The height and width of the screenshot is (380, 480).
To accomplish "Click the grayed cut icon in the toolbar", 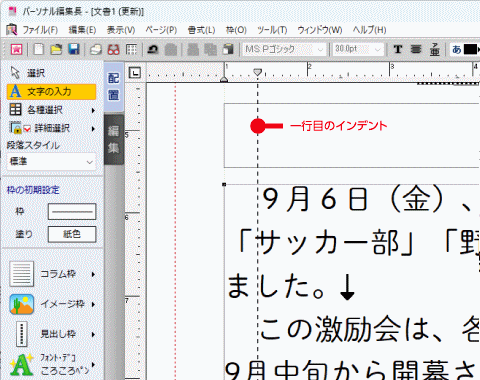I will tap(193, 49).
